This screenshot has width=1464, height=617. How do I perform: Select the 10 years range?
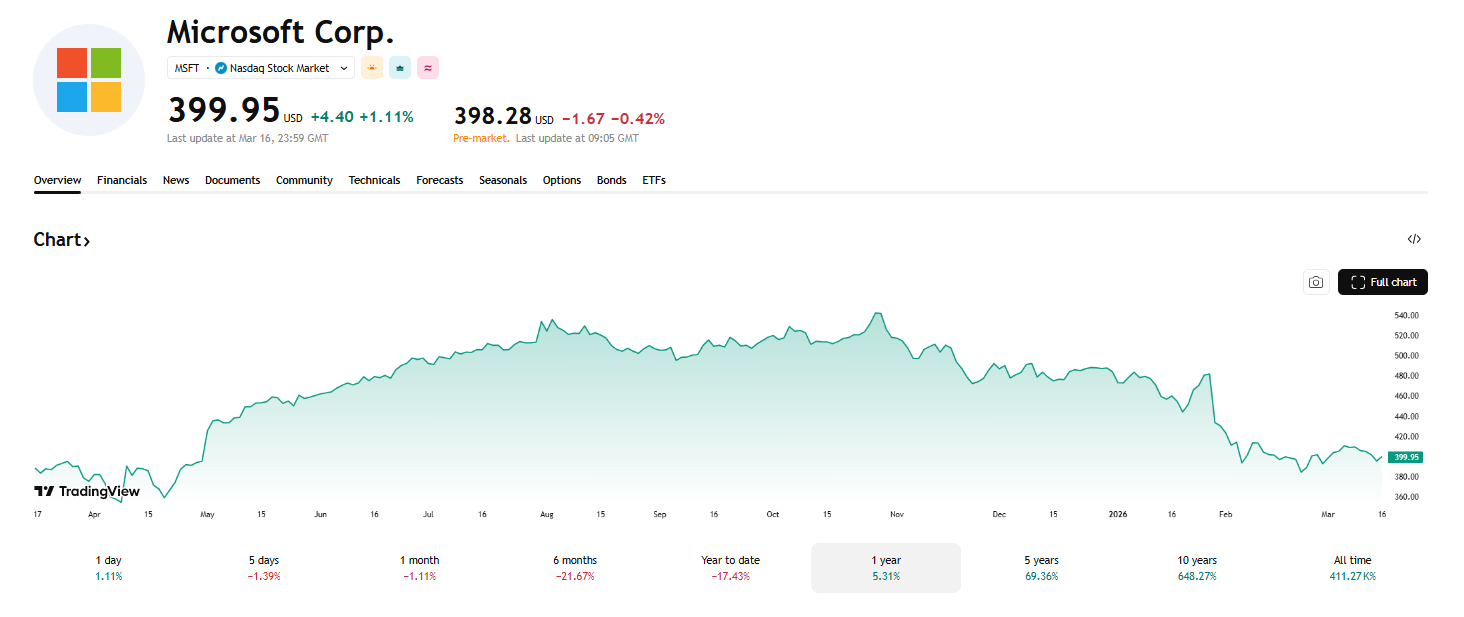(x=1197, y=568)
